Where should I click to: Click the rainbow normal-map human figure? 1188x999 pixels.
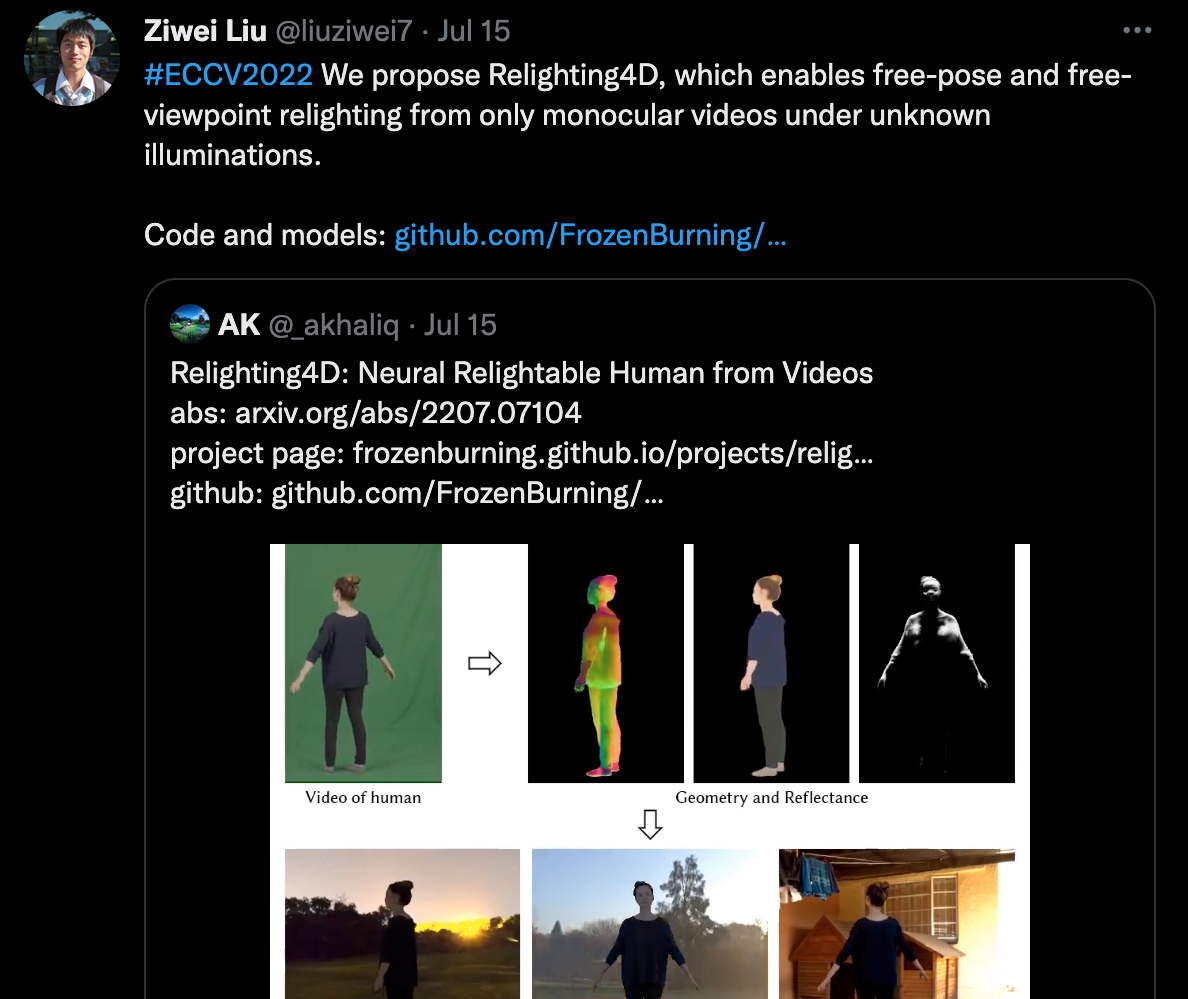point(605,663)
